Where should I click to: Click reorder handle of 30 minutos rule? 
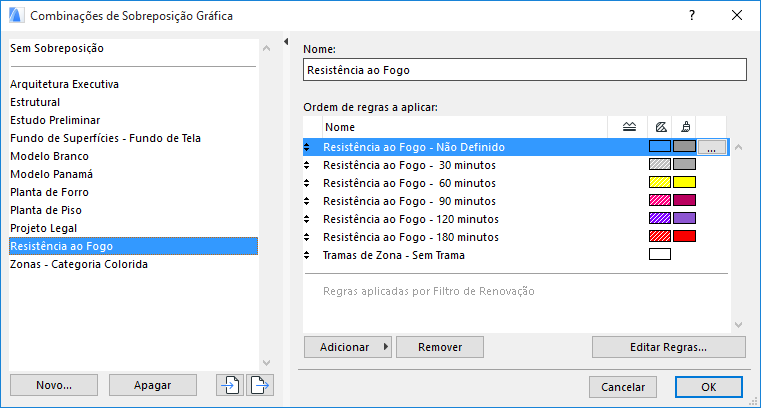(308, 165)
